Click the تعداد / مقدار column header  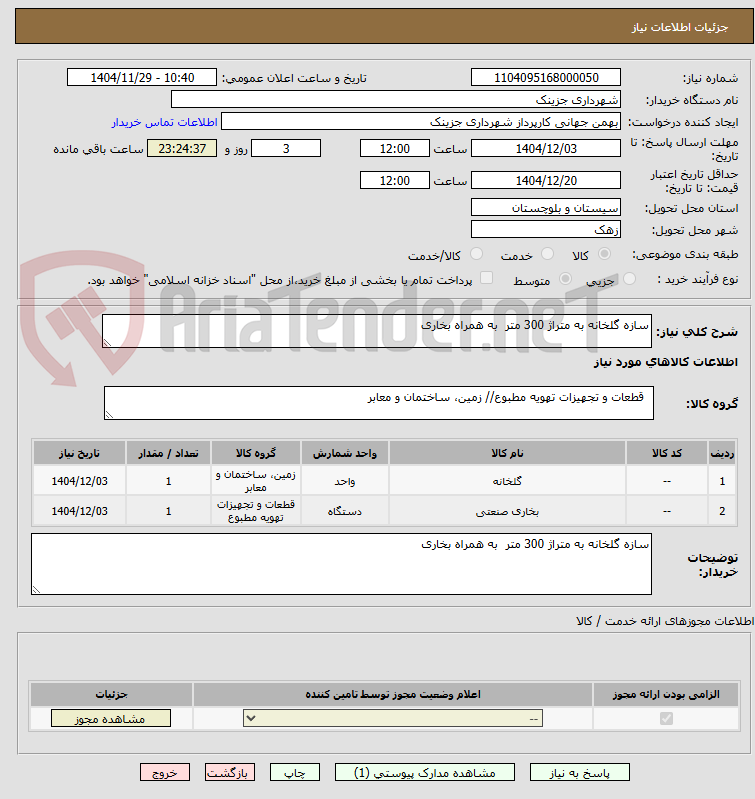169,453
